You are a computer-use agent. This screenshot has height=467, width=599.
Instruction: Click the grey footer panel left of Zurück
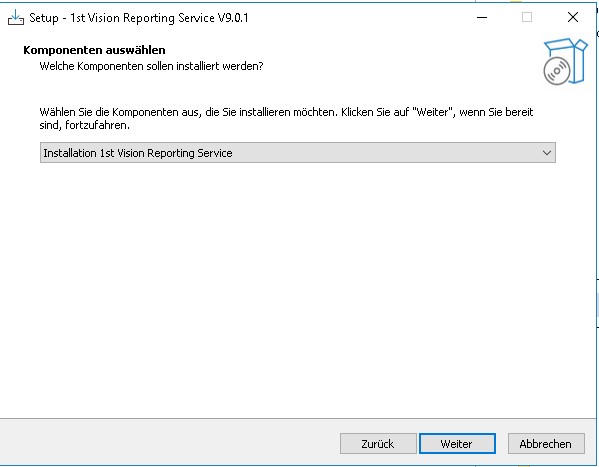(168, 443)
